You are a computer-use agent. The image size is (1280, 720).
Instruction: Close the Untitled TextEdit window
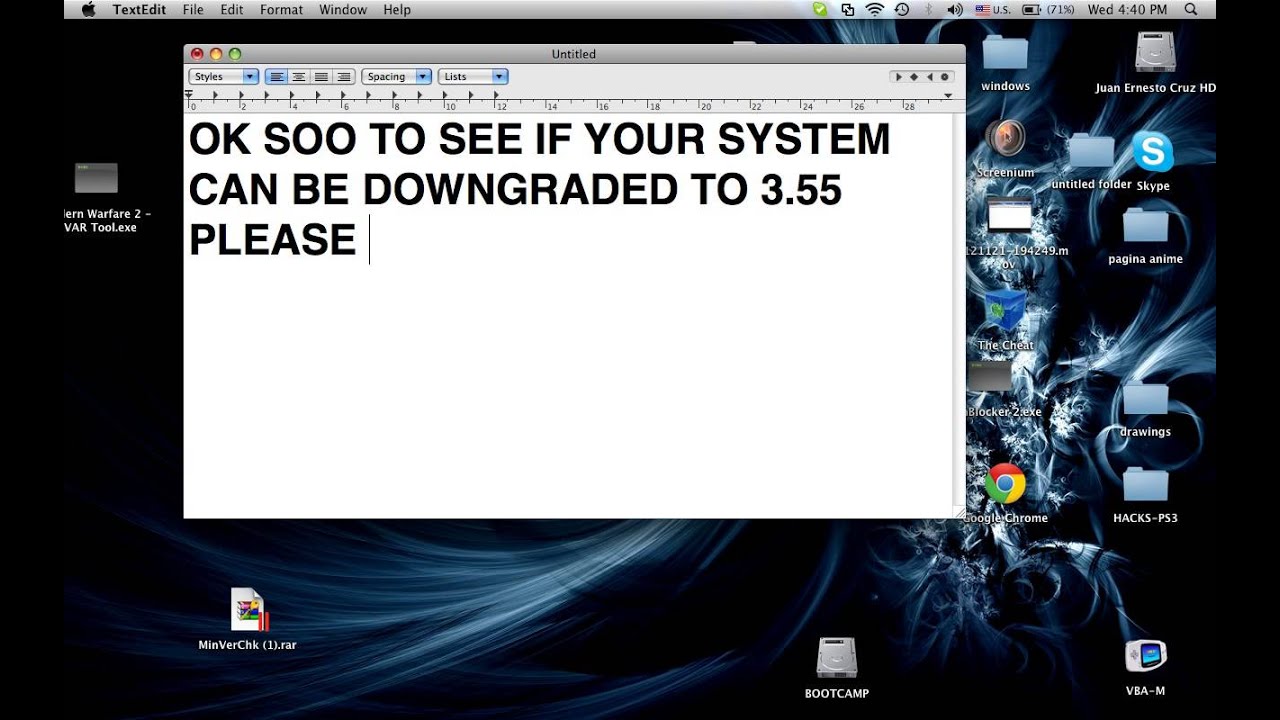(x=197, y=54)
